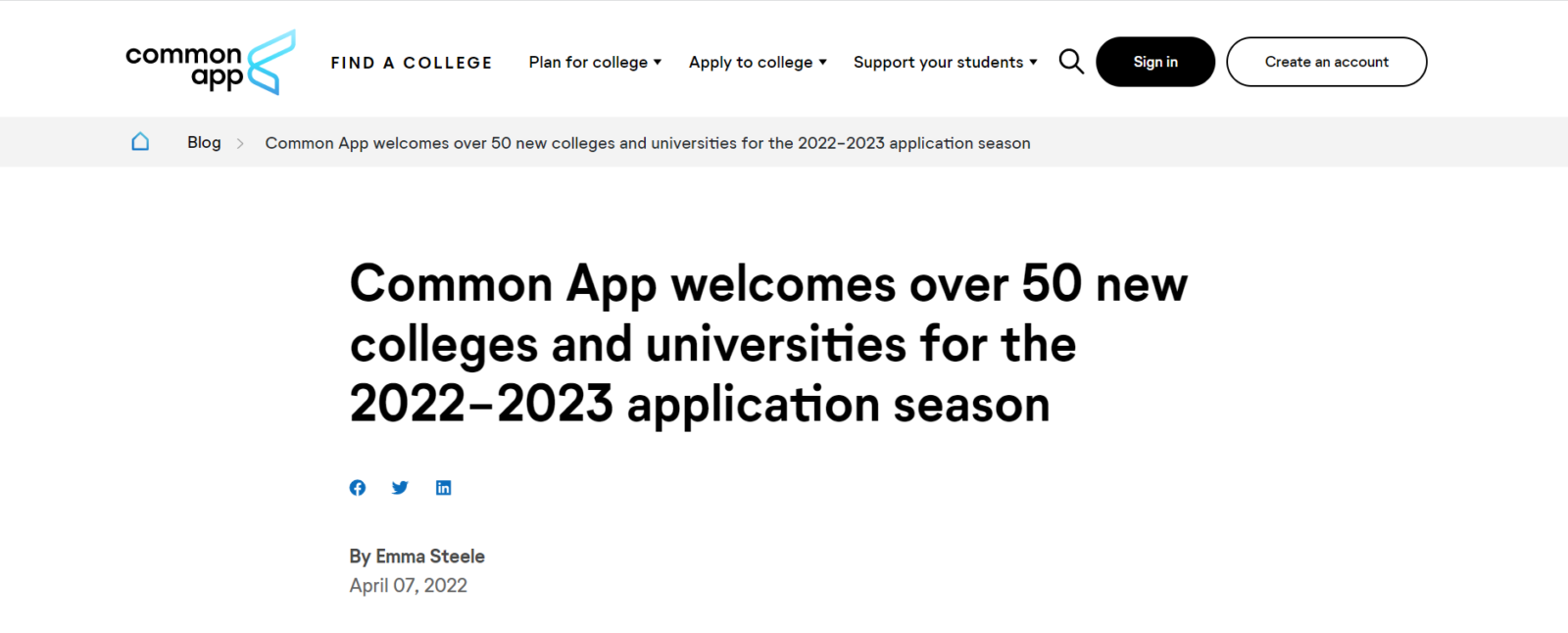Share the article on LinkedIn
The image size is (1568, 633).
coord(443,488)
